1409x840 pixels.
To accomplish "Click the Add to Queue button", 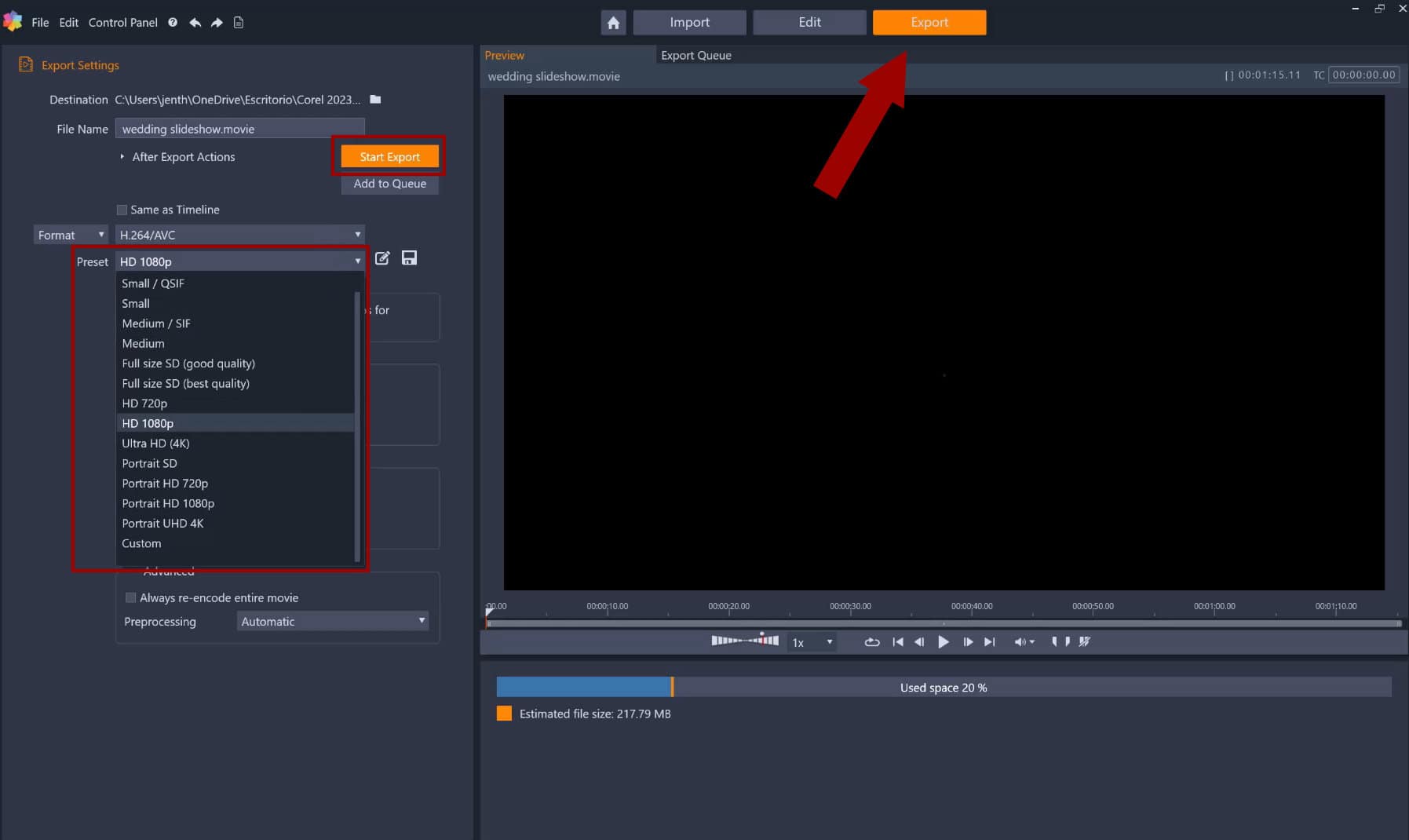I will pyautogui.click(x=389, y=184).
